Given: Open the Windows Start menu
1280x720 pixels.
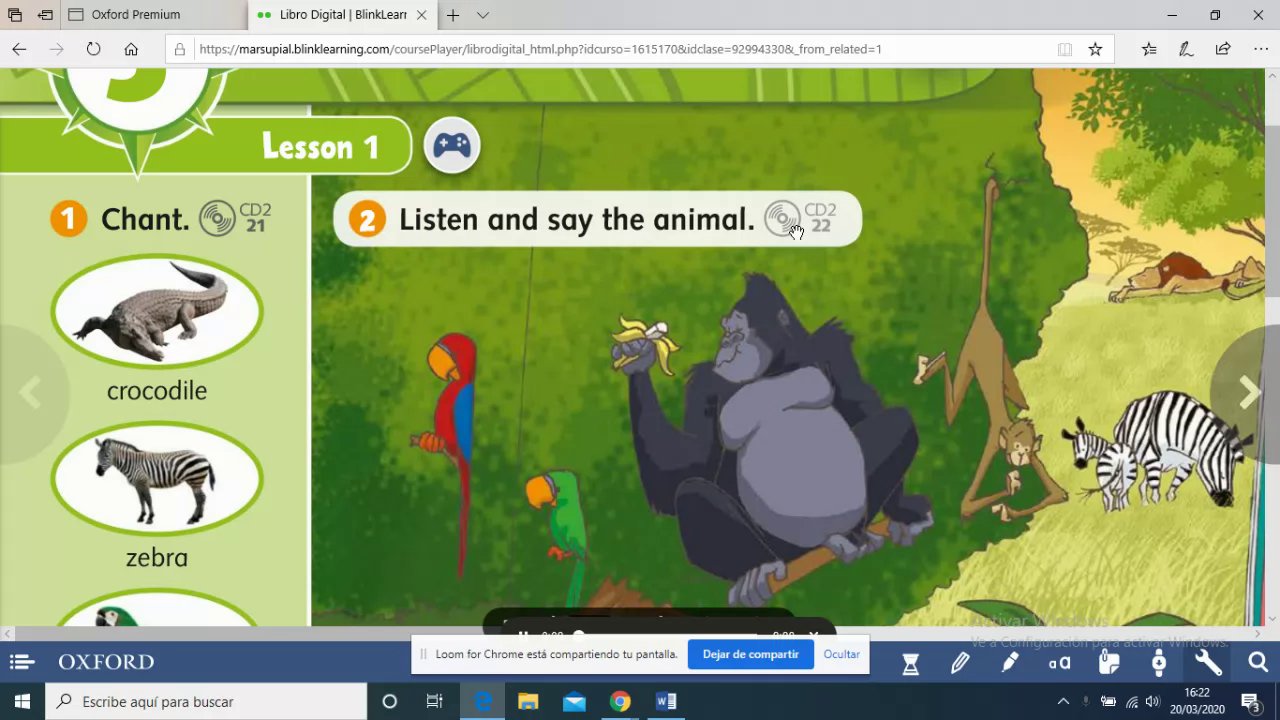Looking at the screenshot, I should tap(22, 702).
